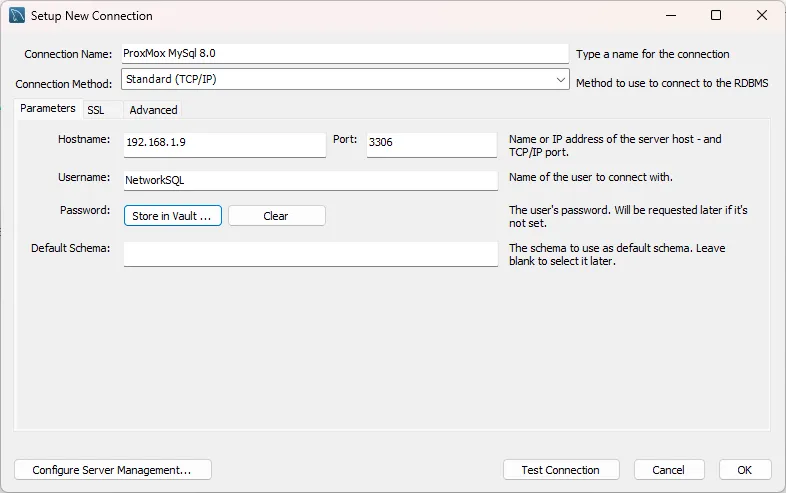Switch to the Parameters tab

48,108
